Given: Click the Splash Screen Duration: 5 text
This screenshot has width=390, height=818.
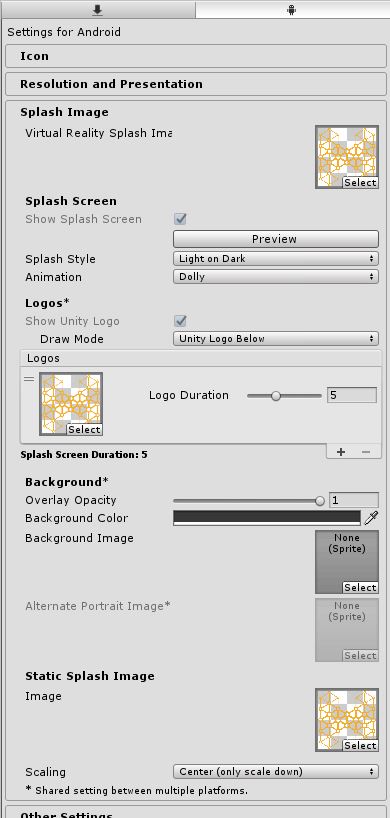Looking at the screenshot, I should click(x=84, y=454).
